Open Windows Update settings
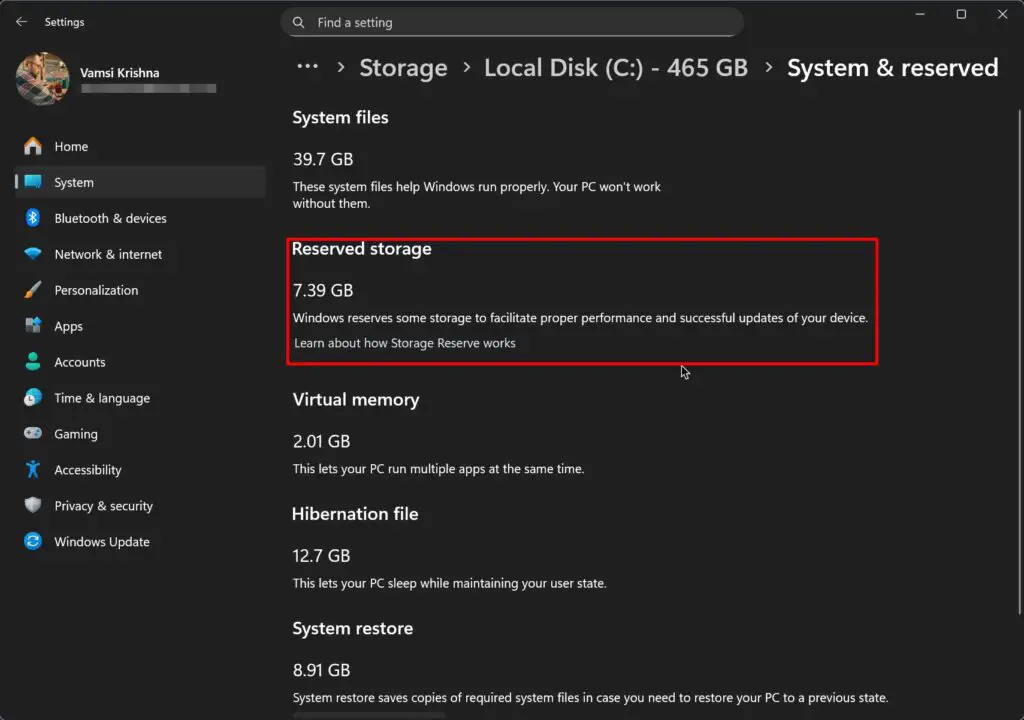Screen dimensions: 1024x720 (101, 541)
